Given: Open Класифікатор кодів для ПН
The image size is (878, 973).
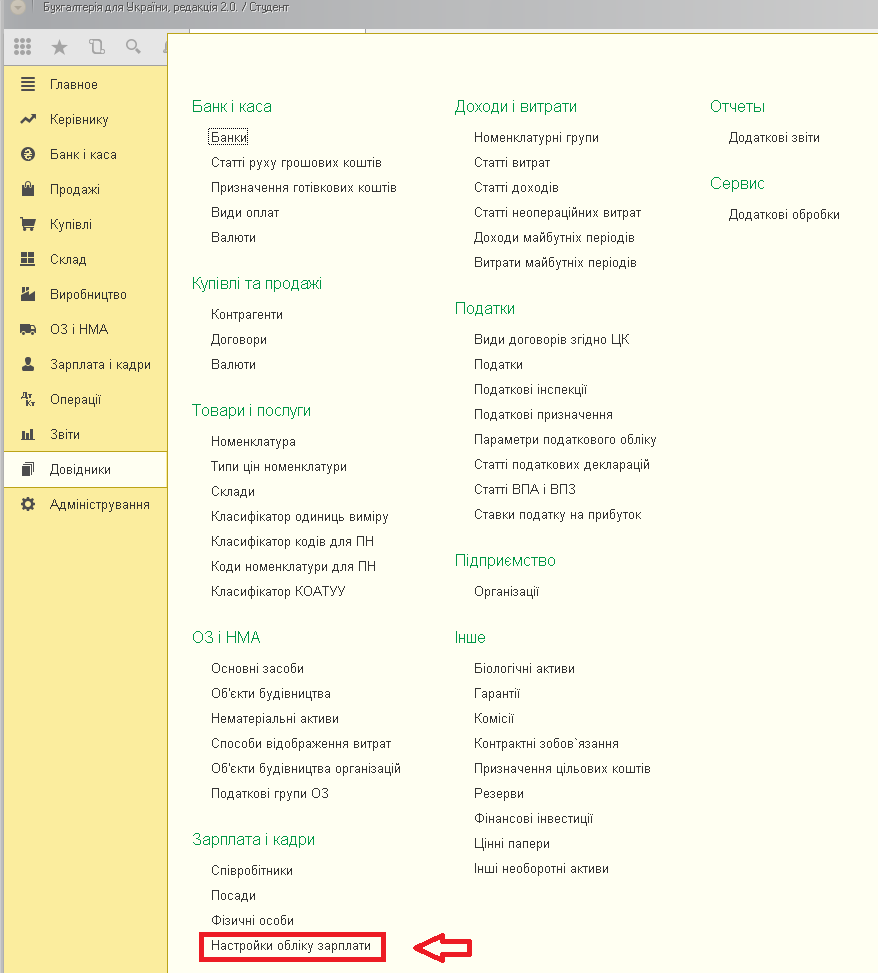Looking at the screenshot, I should pyautogui.click(x=292, y=541).
